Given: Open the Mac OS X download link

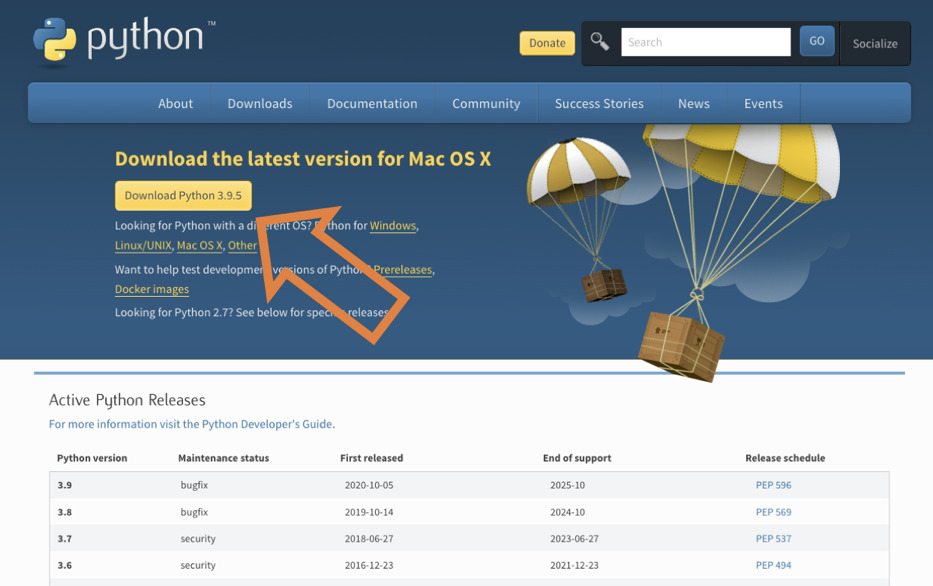Looking at the screenshot, I should click(200, 245).
